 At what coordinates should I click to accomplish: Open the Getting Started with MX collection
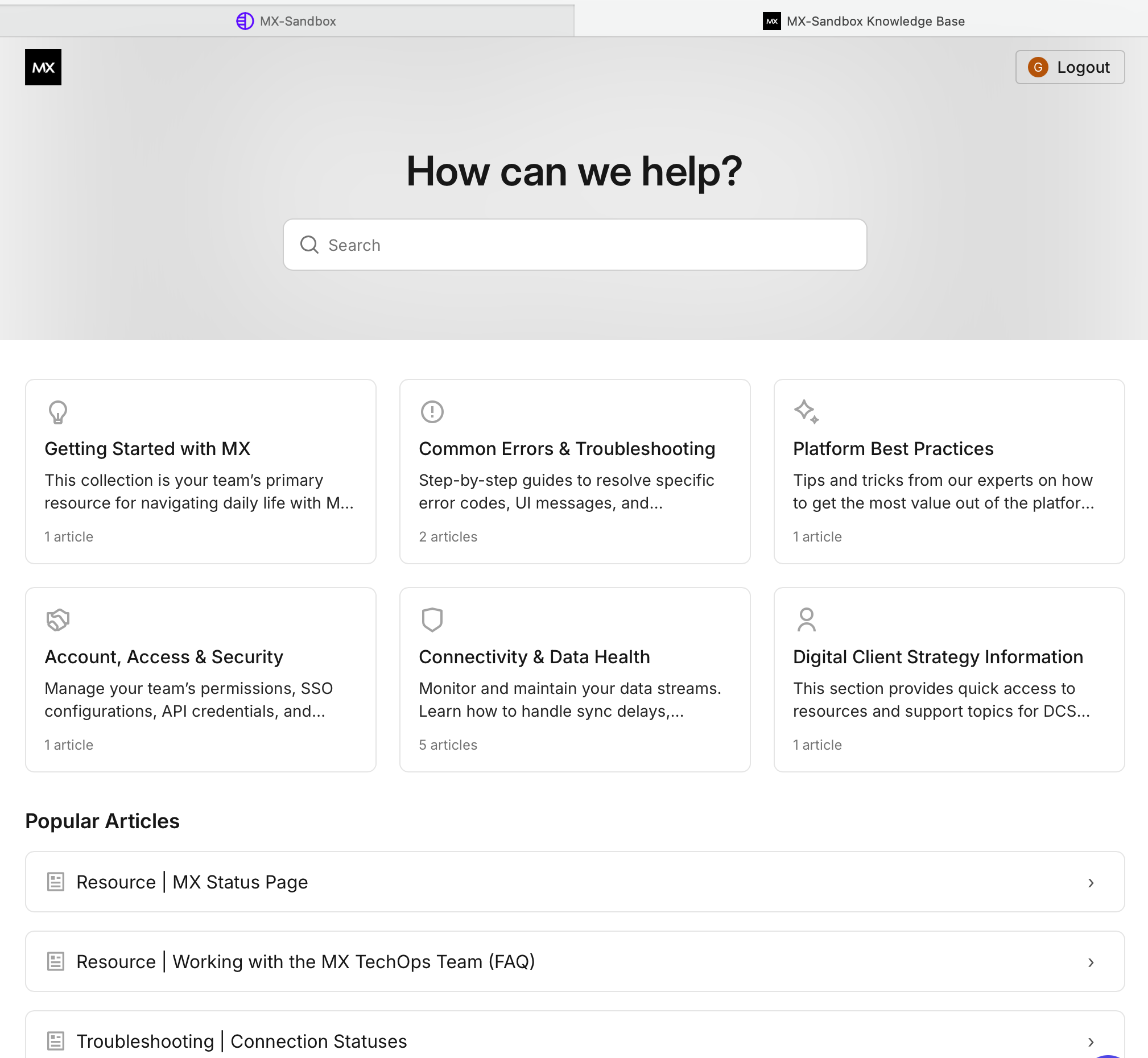pyautogui.click(x=200, y=471)
